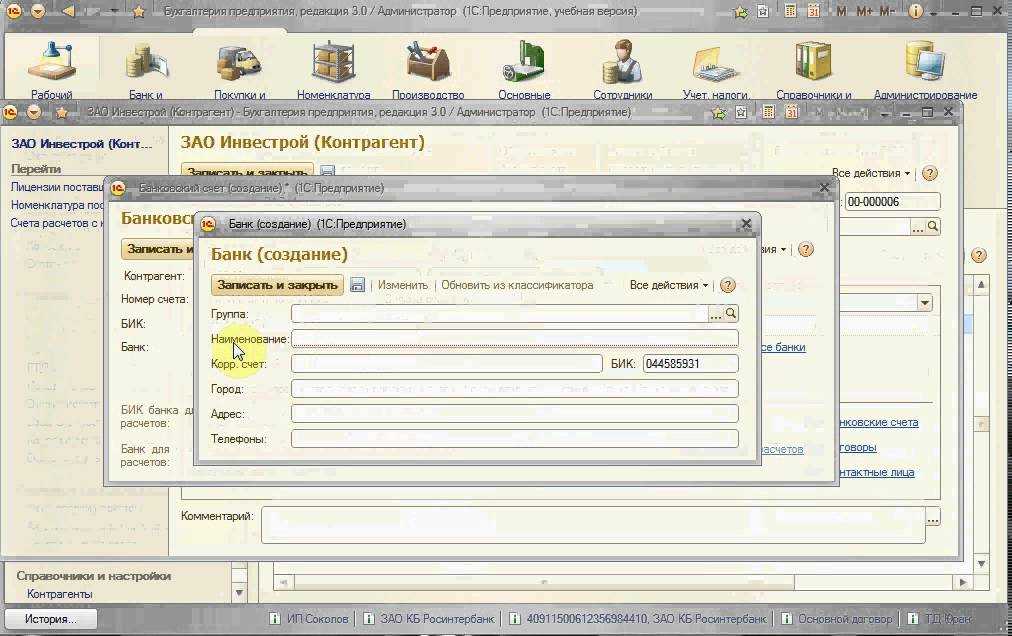Image resolution: width=1012 pixels, height=636 pixels.
Task: Open Основной договор notification in status bar
Action: [x=837, y=619]
